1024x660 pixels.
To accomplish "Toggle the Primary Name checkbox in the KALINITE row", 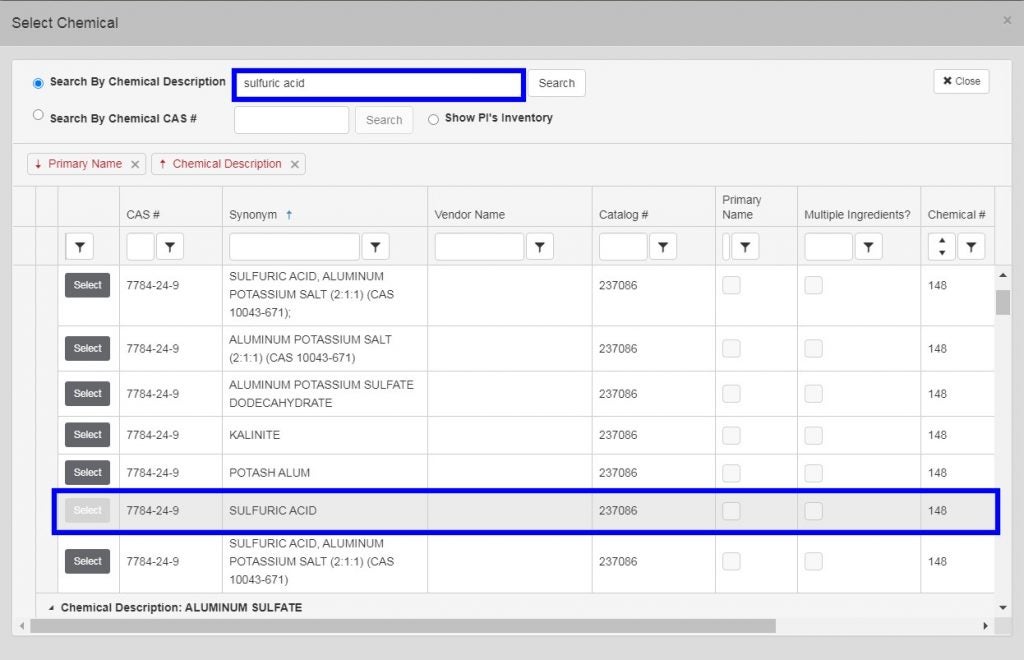I will click(x=731, y=435).
